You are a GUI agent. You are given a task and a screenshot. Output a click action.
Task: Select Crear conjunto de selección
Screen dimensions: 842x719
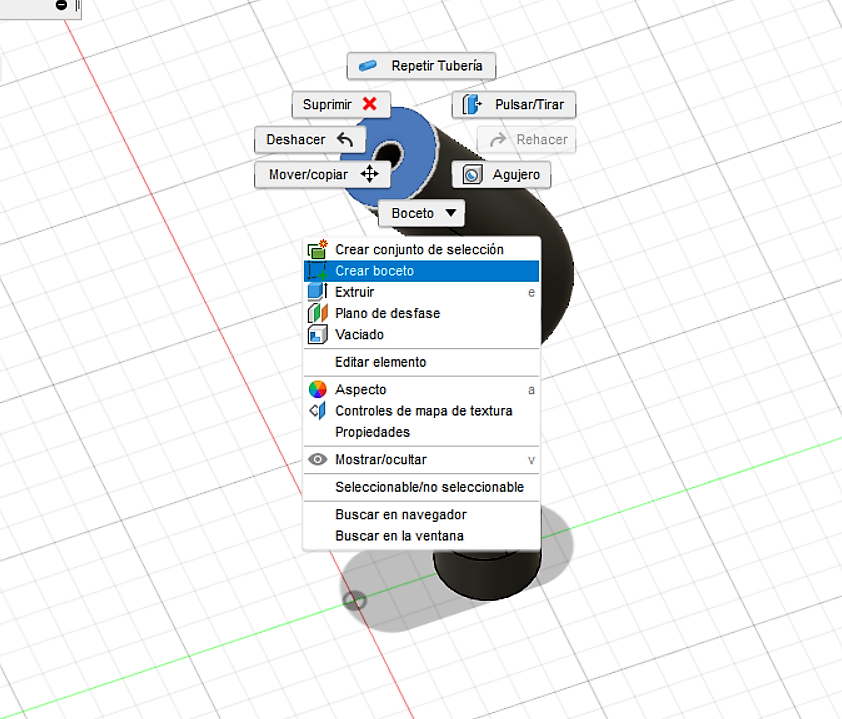coord(422,250)
